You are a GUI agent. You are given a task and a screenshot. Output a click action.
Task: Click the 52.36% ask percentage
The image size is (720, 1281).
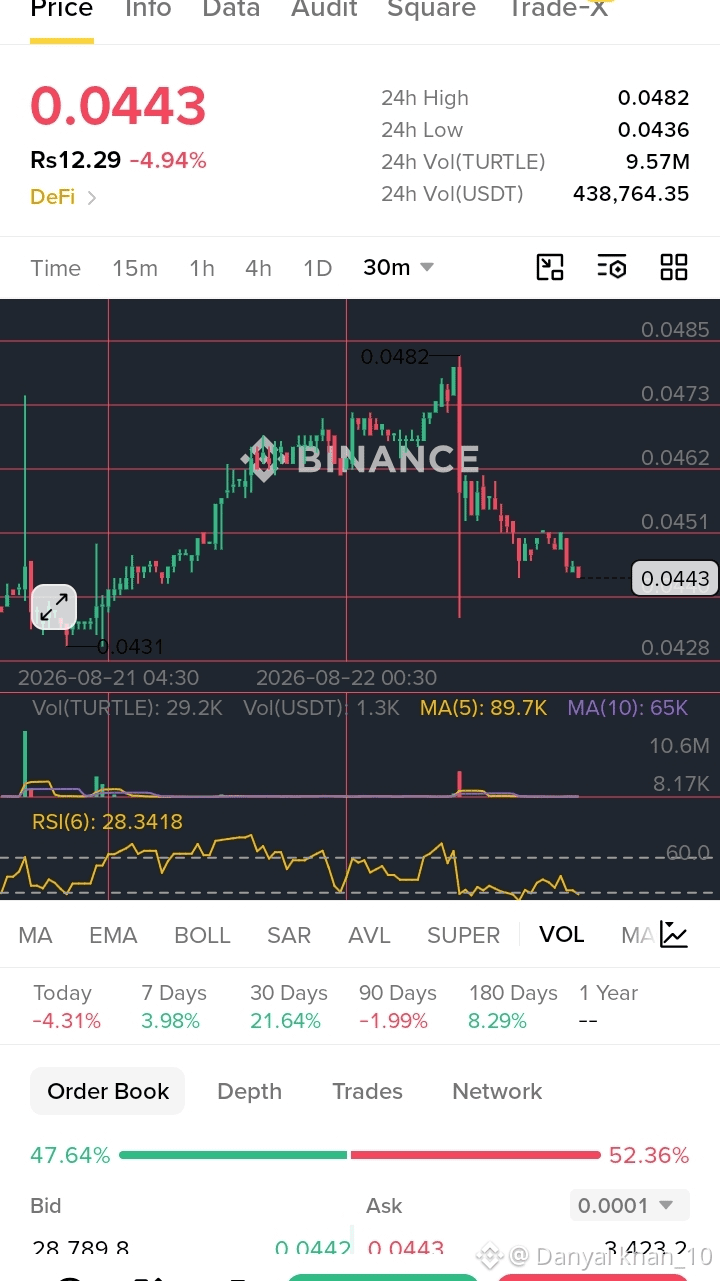pyautogui.click(x=649, y=1155)
